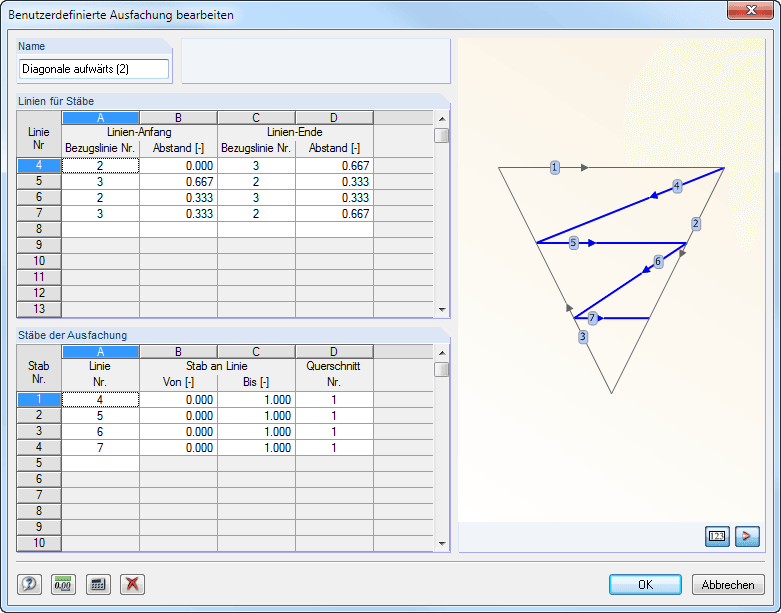781x613 pixels.
Task: Click line label 1 in the preview graphic
Action: (x=555, y=167)
